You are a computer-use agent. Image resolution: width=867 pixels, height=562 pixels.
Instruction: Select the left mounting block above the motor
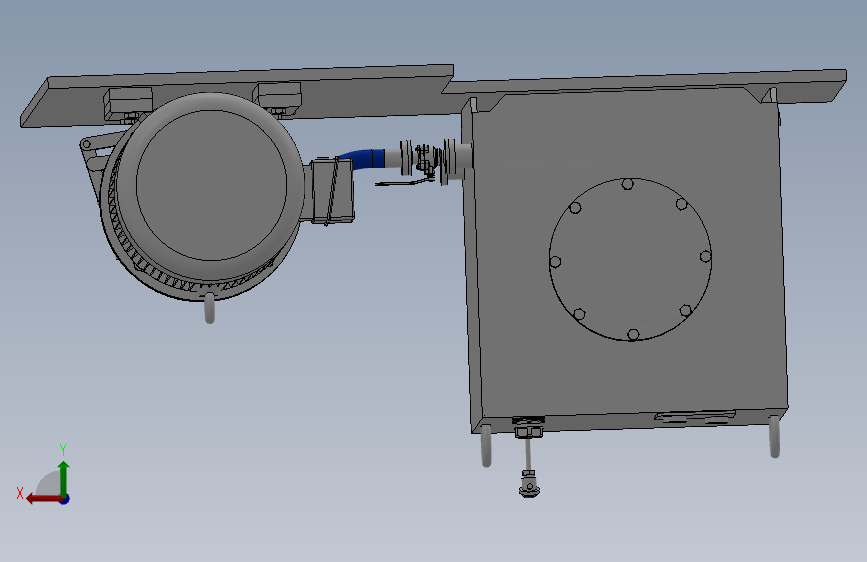[128, 103]
